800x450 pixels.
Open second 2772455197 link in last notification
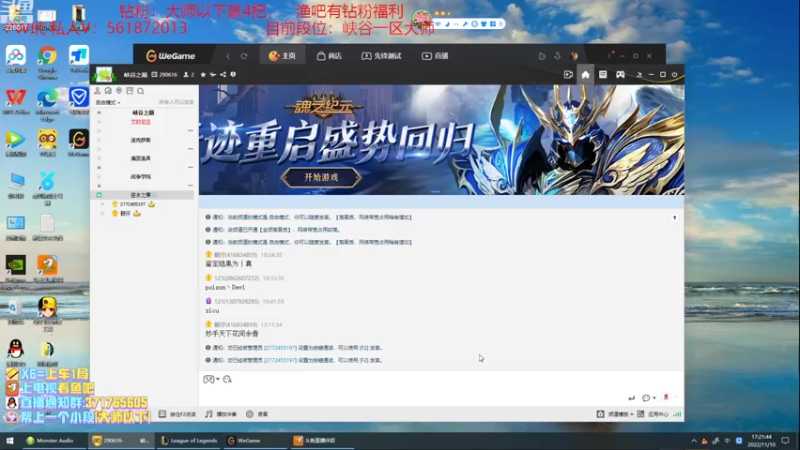pyautogui.click(x=280, y=360)
